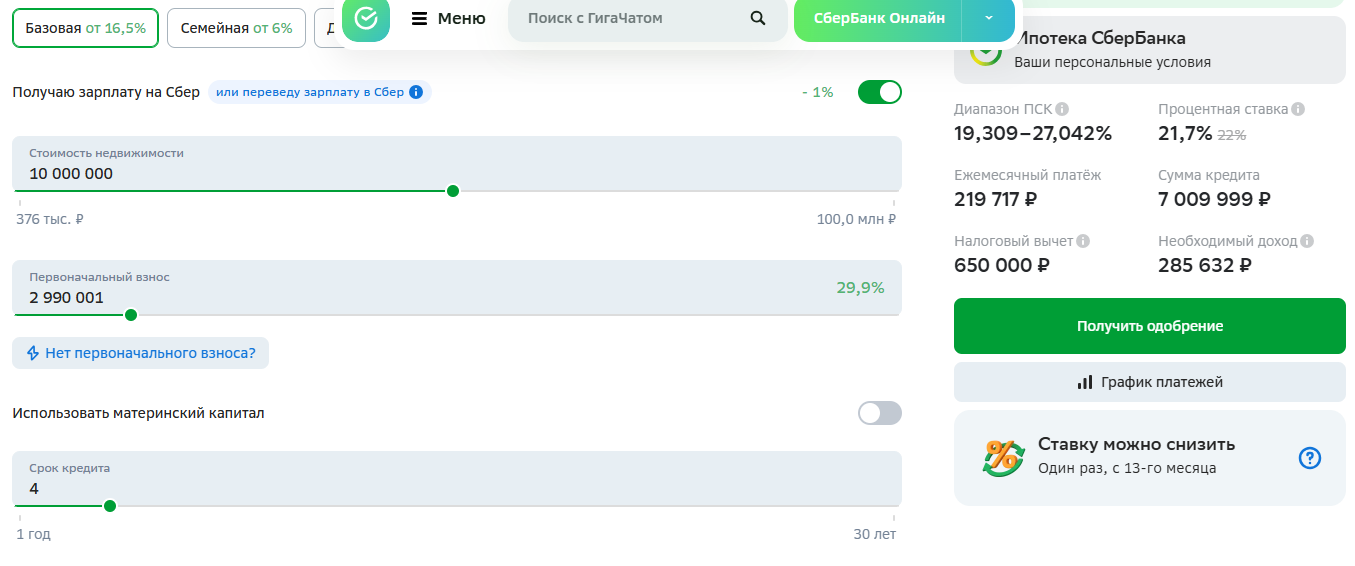The height and width of the screenshot is (566, 1355).
Task: Click the question mark help icon
Action: [1310, 458]
